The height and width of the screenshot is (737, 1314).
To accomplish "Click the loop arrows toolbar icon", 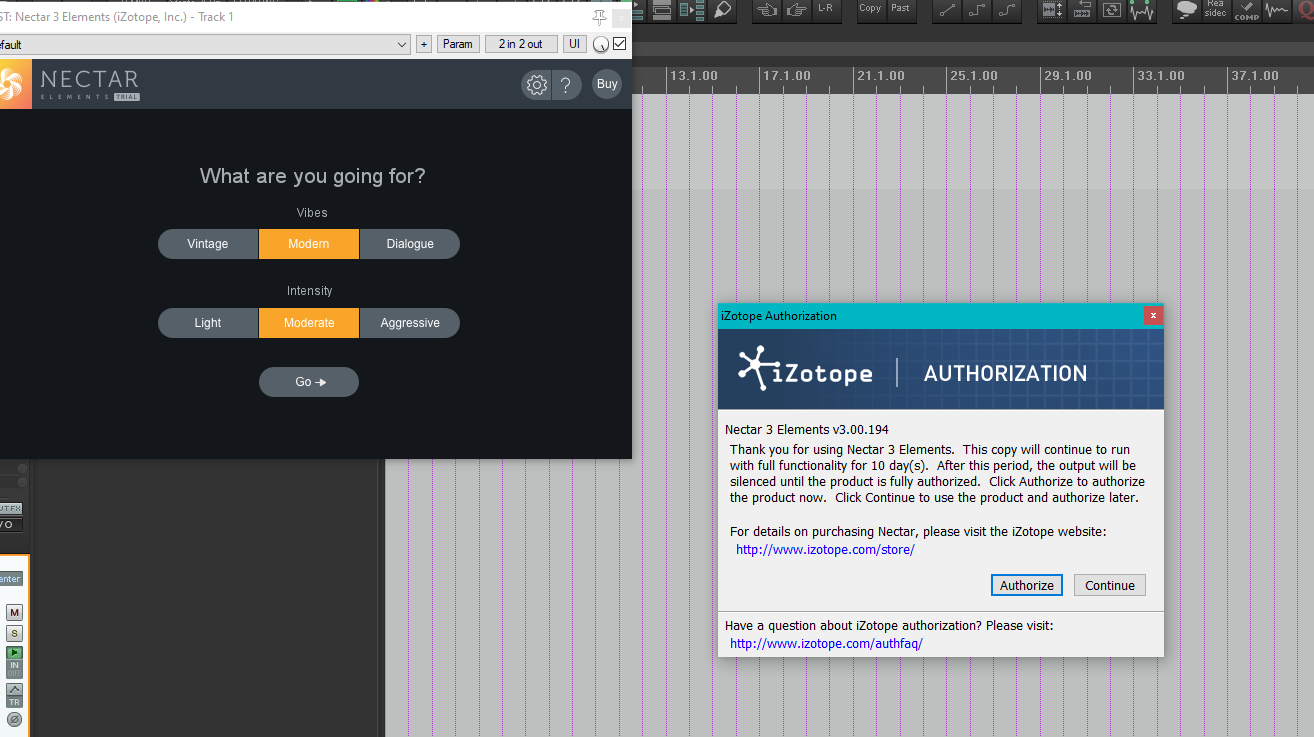I will tap(1111, 10).
